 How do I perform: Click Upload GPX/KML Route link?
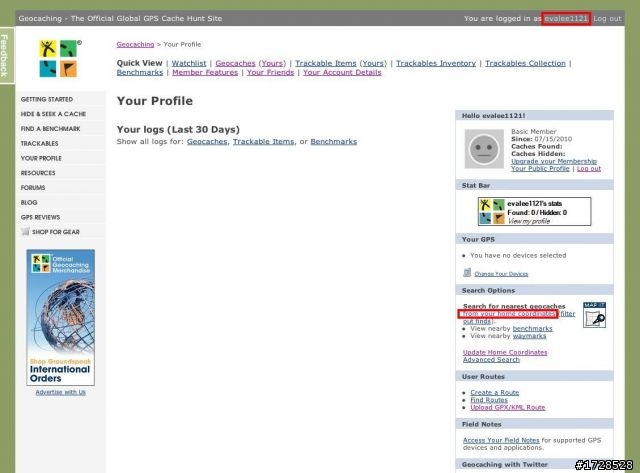508,407
